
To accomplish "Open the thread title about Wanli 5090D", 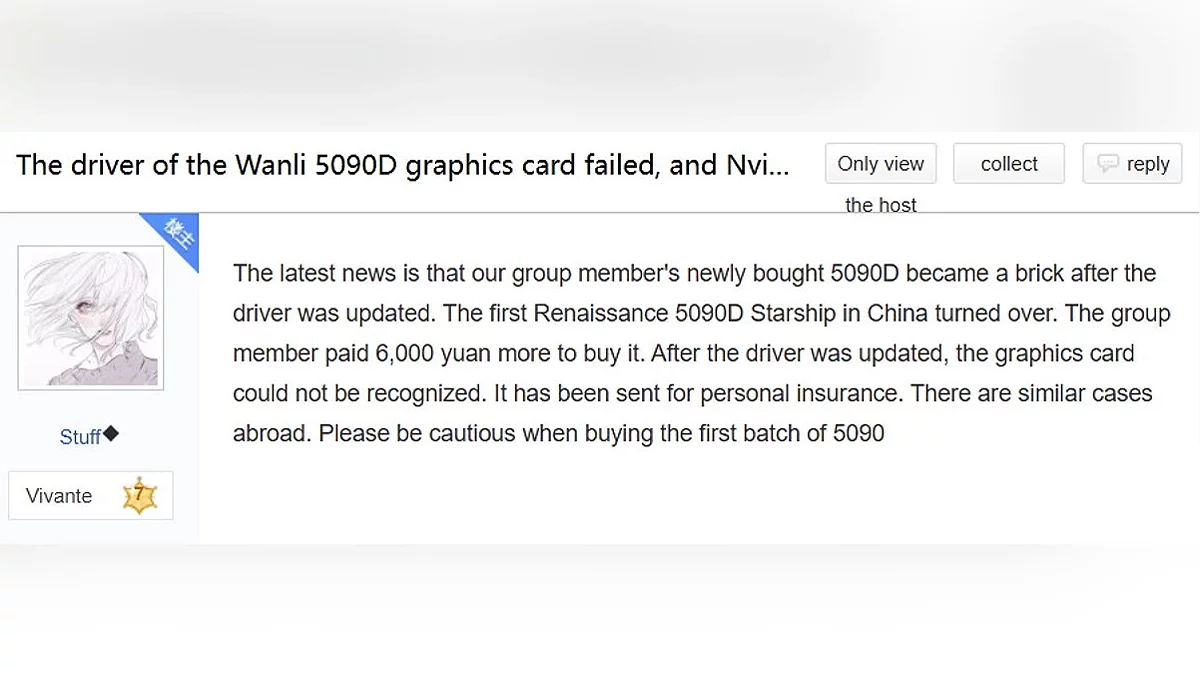I will [400, 165].
